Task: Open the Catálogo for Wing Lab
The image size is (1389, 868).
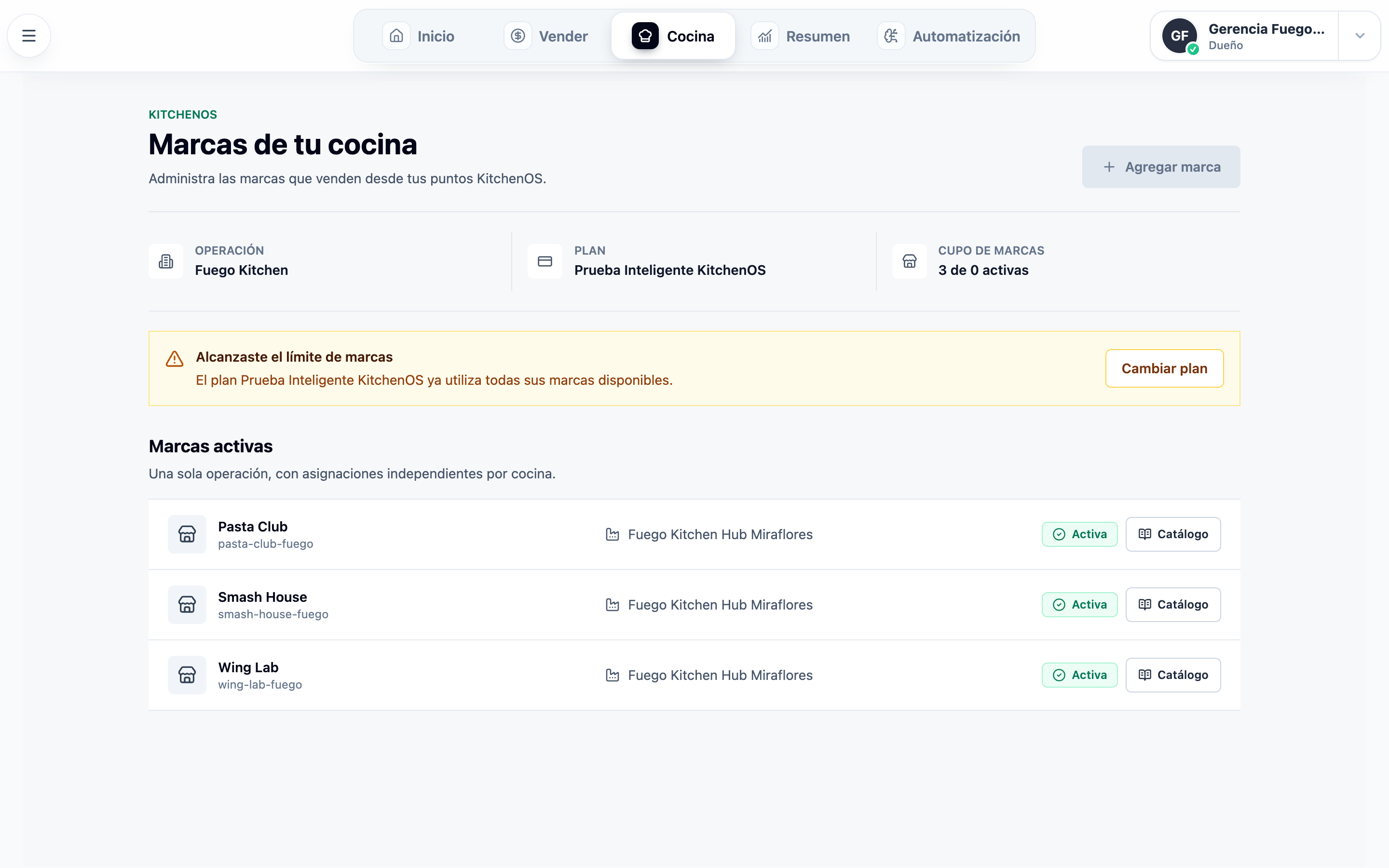Action: (1173, 675)
